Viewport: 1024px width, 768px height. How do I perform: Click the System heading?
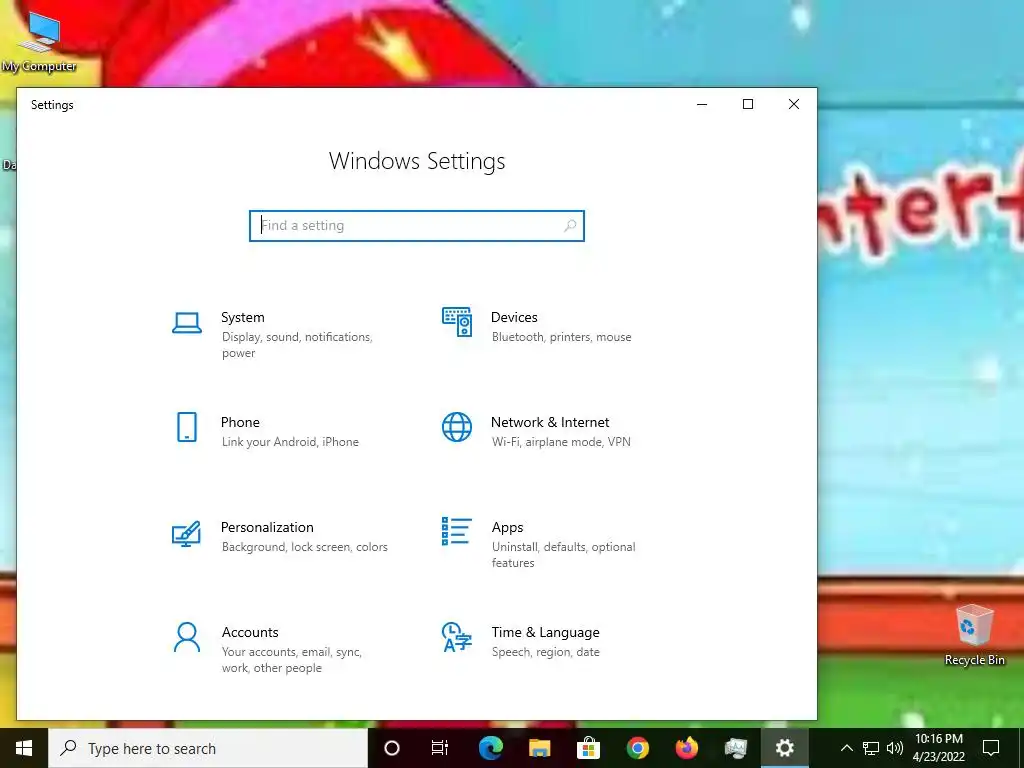coord(242,317)
